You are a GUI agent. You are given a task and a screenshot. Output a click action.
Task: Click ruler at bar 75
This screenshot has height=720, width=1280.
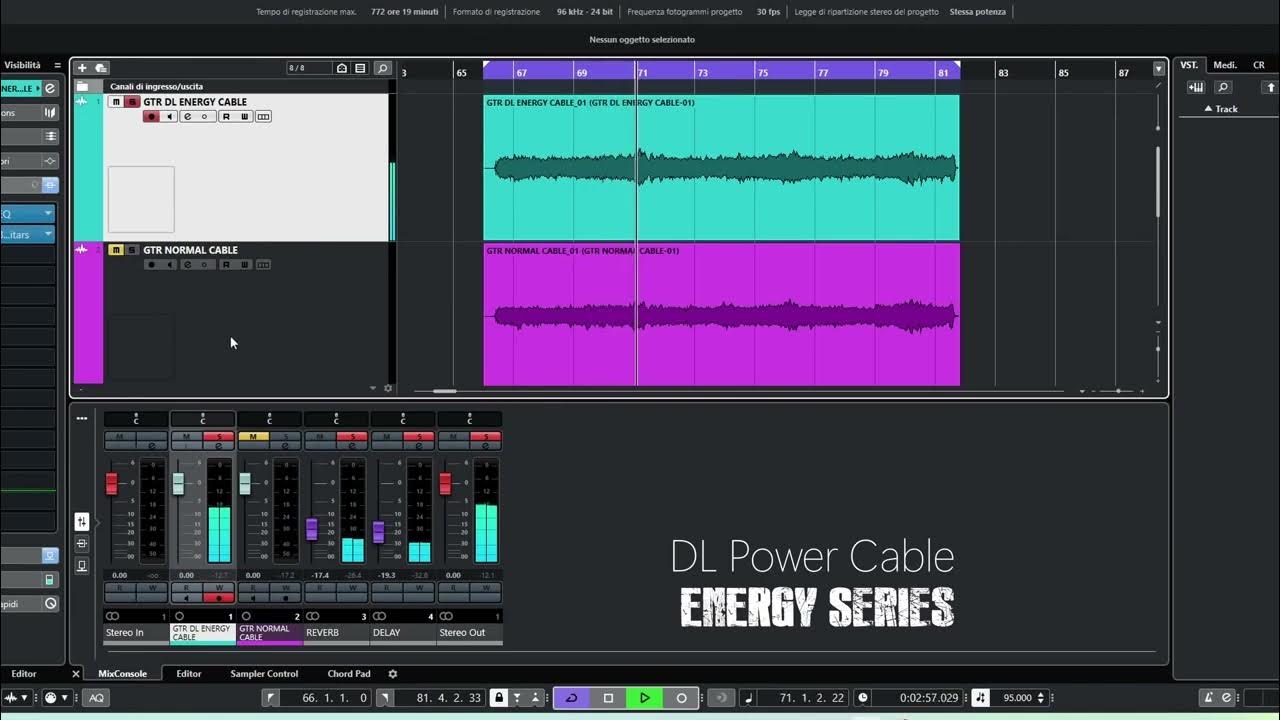pos(762,73)
